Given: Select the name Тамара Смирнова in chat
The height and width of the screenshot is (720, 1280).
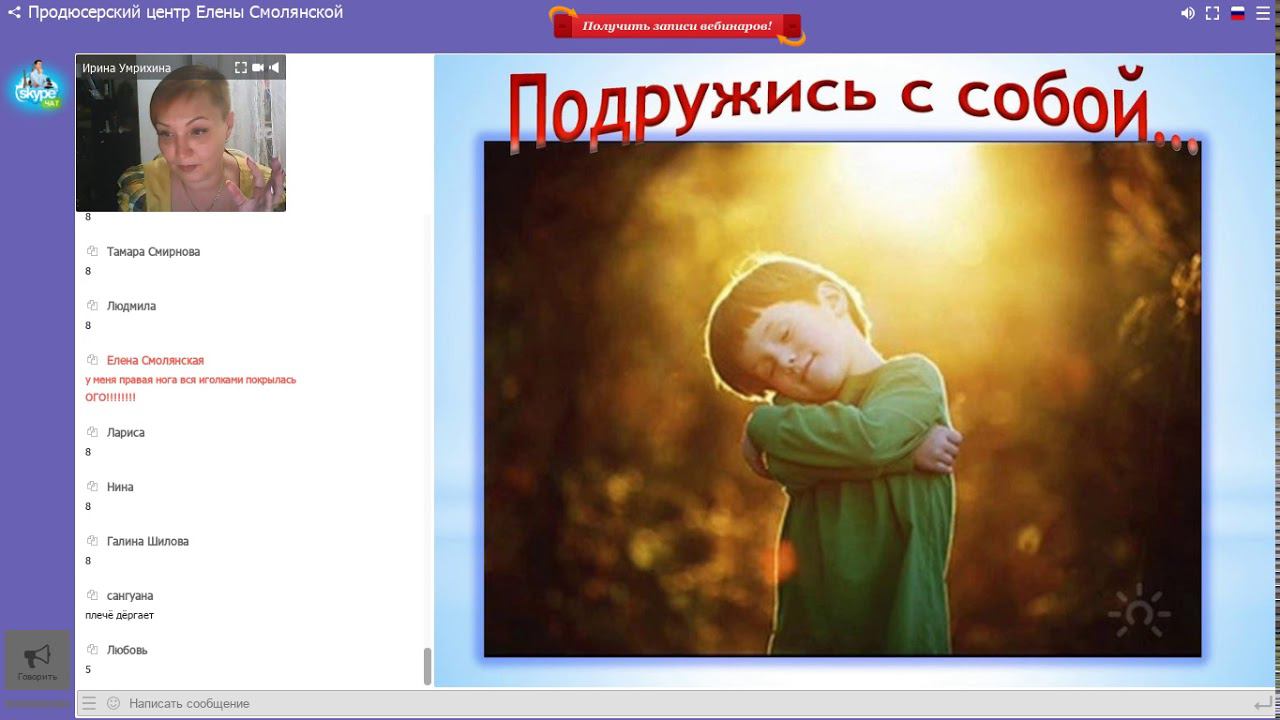Looking at the screenshot, I should click(x=153, y=252).
